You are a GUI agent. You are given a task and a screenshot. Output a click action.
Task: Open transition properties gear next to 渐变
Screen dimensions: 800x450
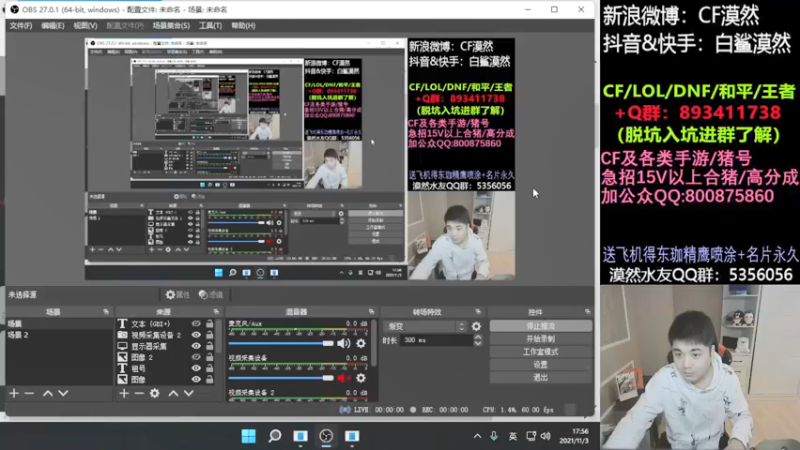click(477, 326)
